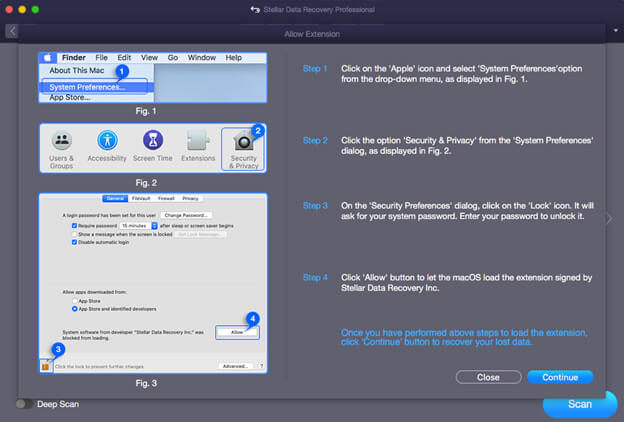624x422 pixels.
Task: Click the Fig. 3 caption
Action: 146,383
